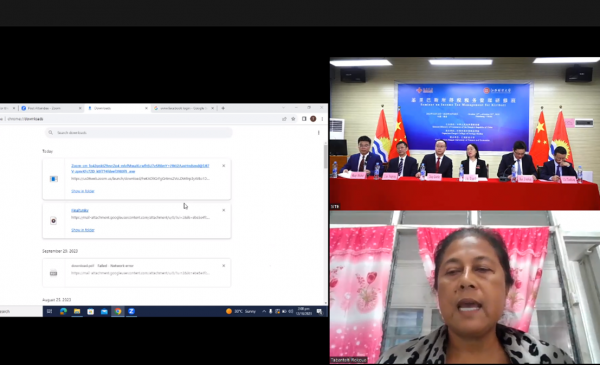
Task: Click the Search downloads field
Action: tap(139, 133)
